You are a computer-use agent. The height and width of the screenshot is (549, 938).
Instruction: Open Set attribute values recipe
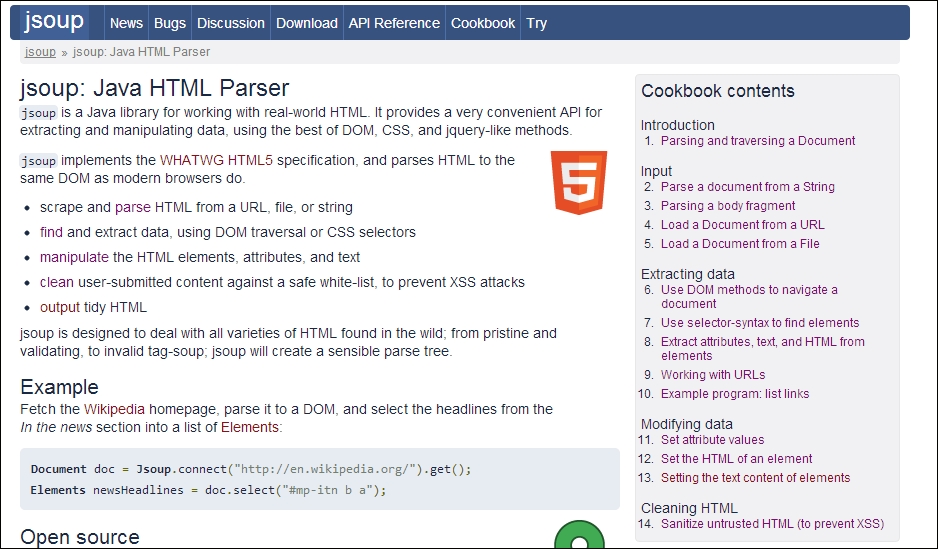tap(712, 440)
